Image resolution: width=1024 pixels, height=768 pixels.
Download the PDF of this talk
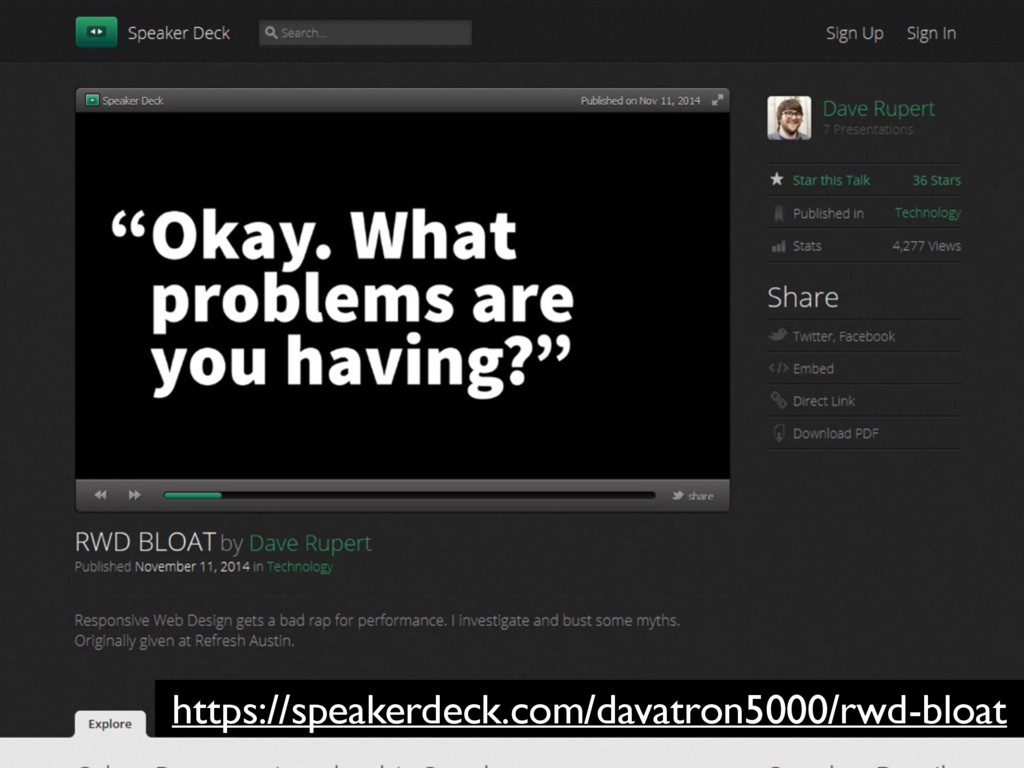tap(835, 434)
